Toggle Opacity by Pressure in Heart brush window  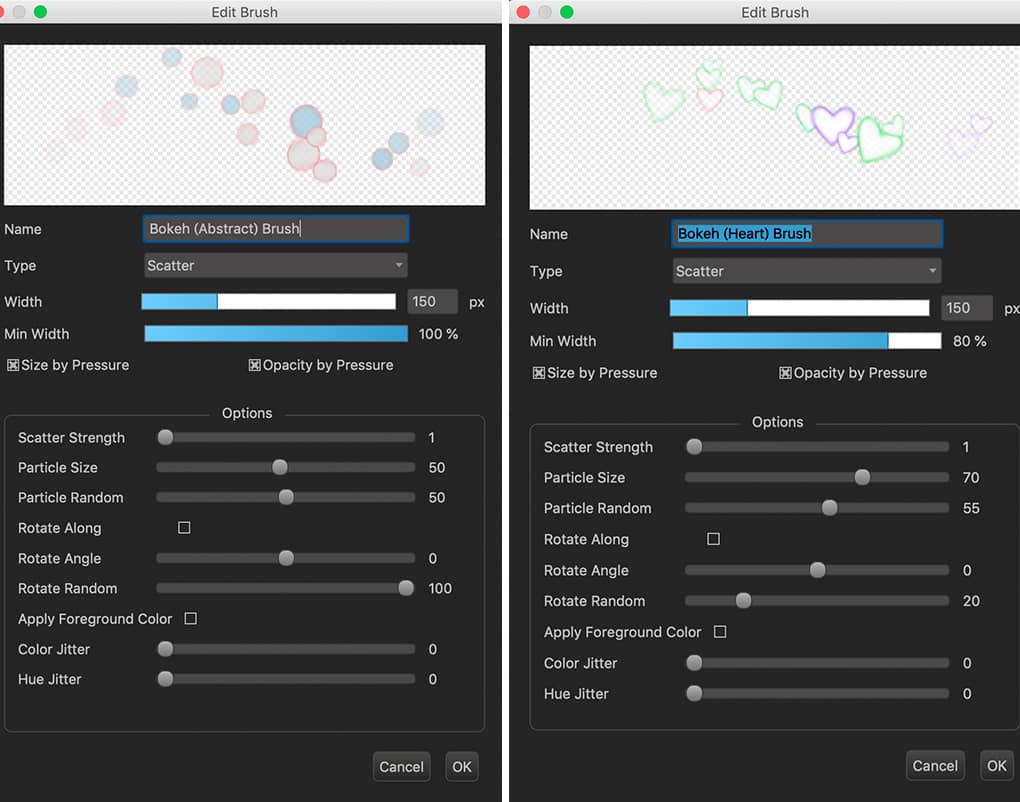pyautogui.click(x=785, y=373)
